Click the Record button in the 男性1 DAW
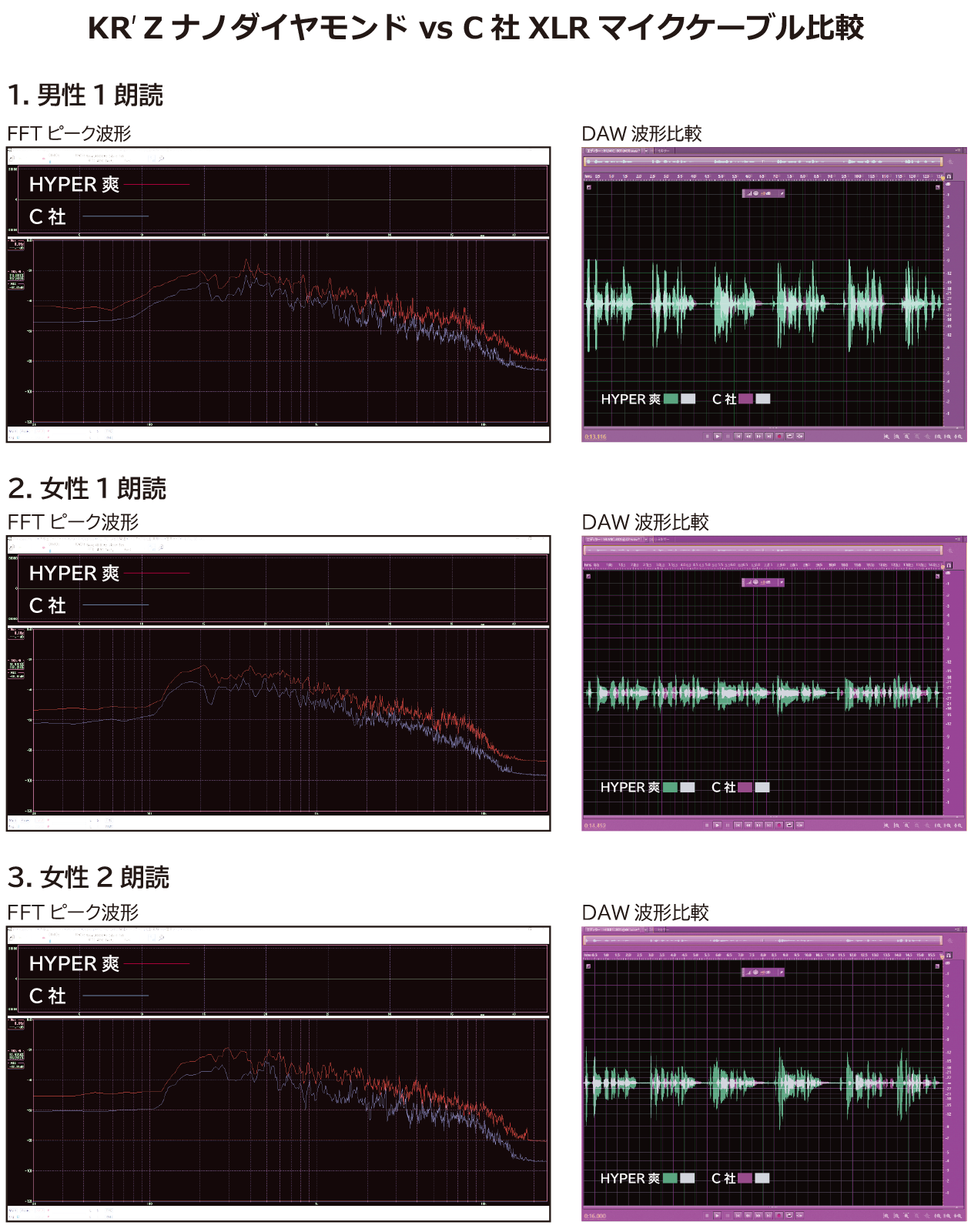The image size is (971, 1232). pos(778,436)
